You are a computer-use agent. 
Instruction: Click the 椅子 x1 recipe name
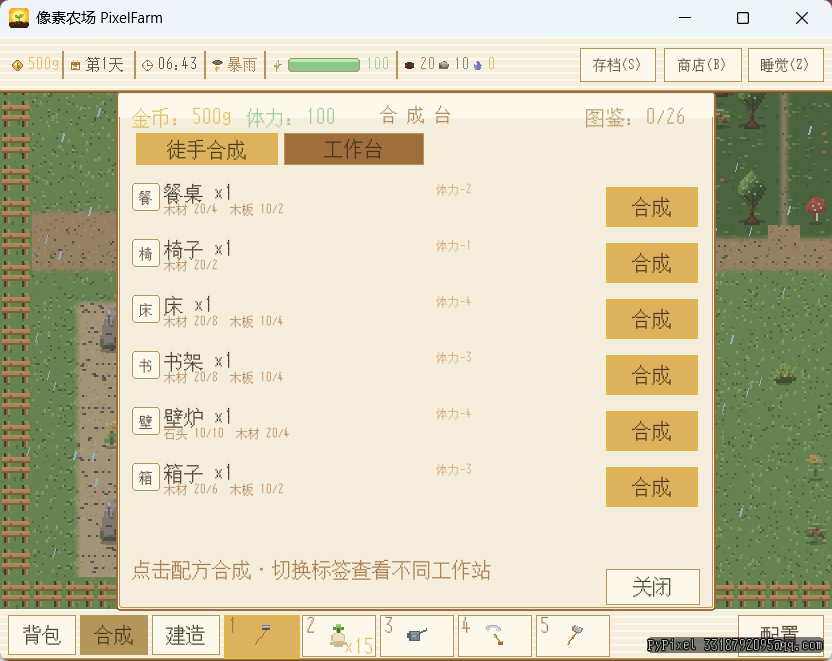point(197,249)
